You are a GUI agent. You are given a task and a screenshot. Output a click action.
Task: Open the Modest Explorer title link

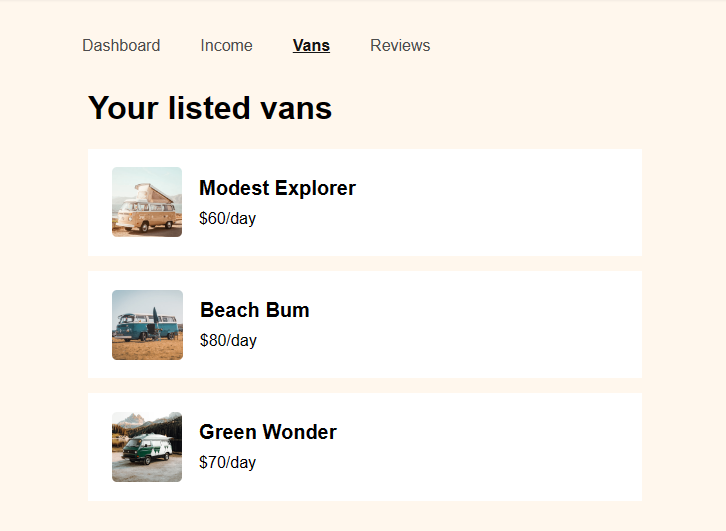click(277, 188)
